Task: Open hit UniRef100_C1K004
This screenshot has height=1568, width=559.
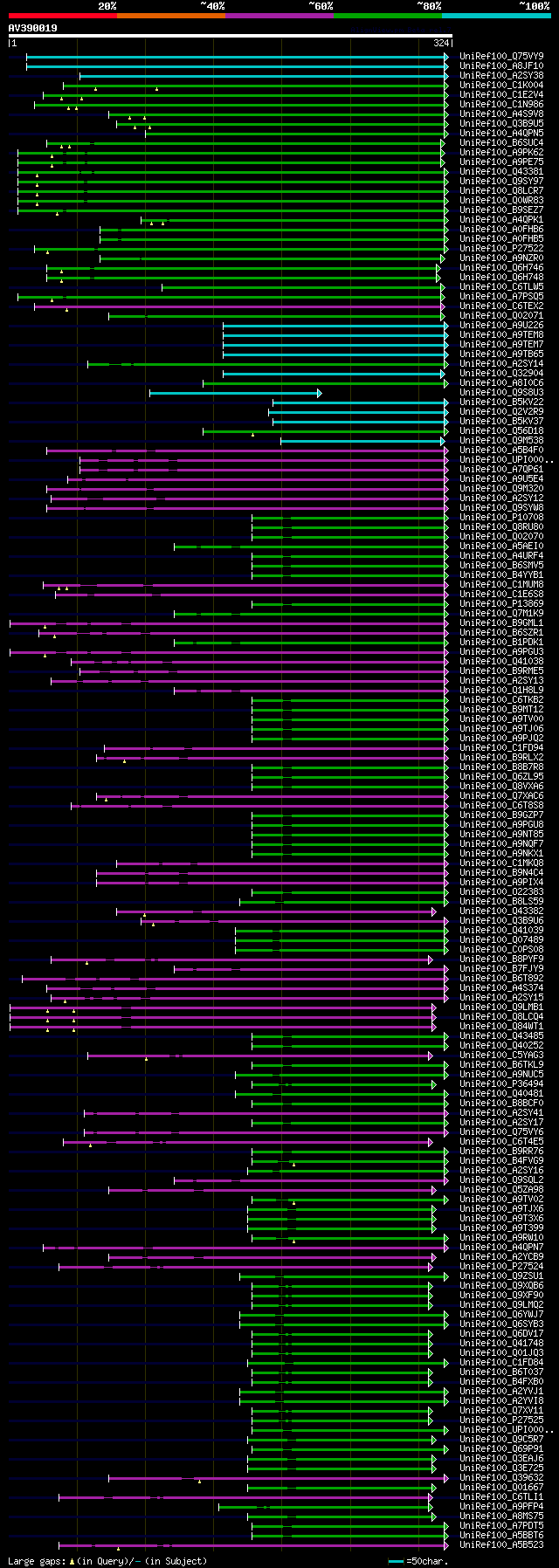Action: 501,85
